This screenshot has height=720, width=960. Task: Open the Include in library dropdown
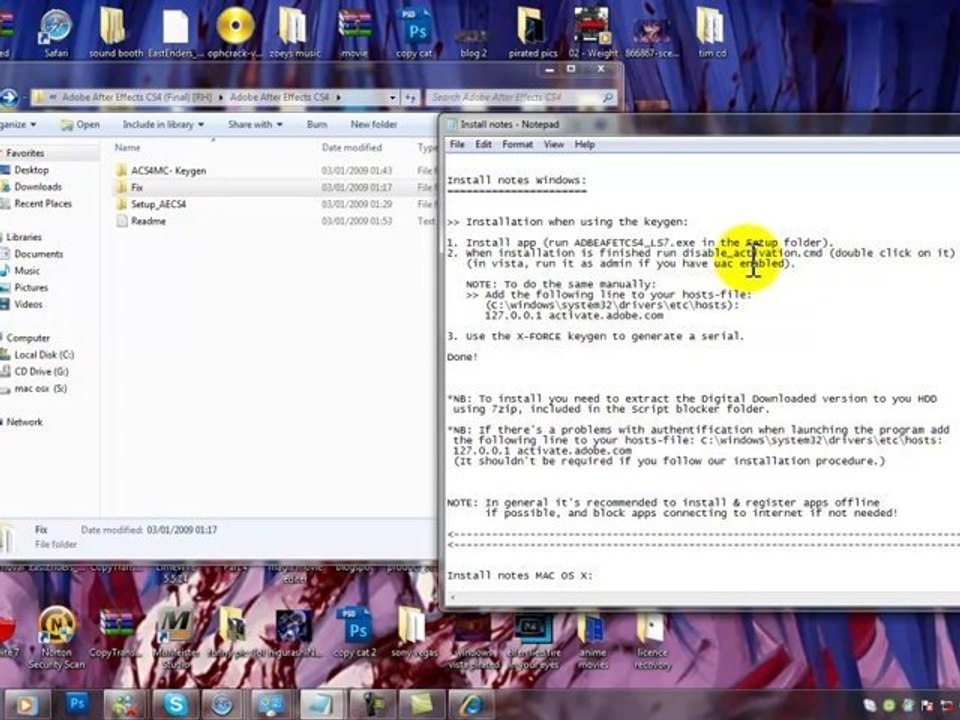163,124
